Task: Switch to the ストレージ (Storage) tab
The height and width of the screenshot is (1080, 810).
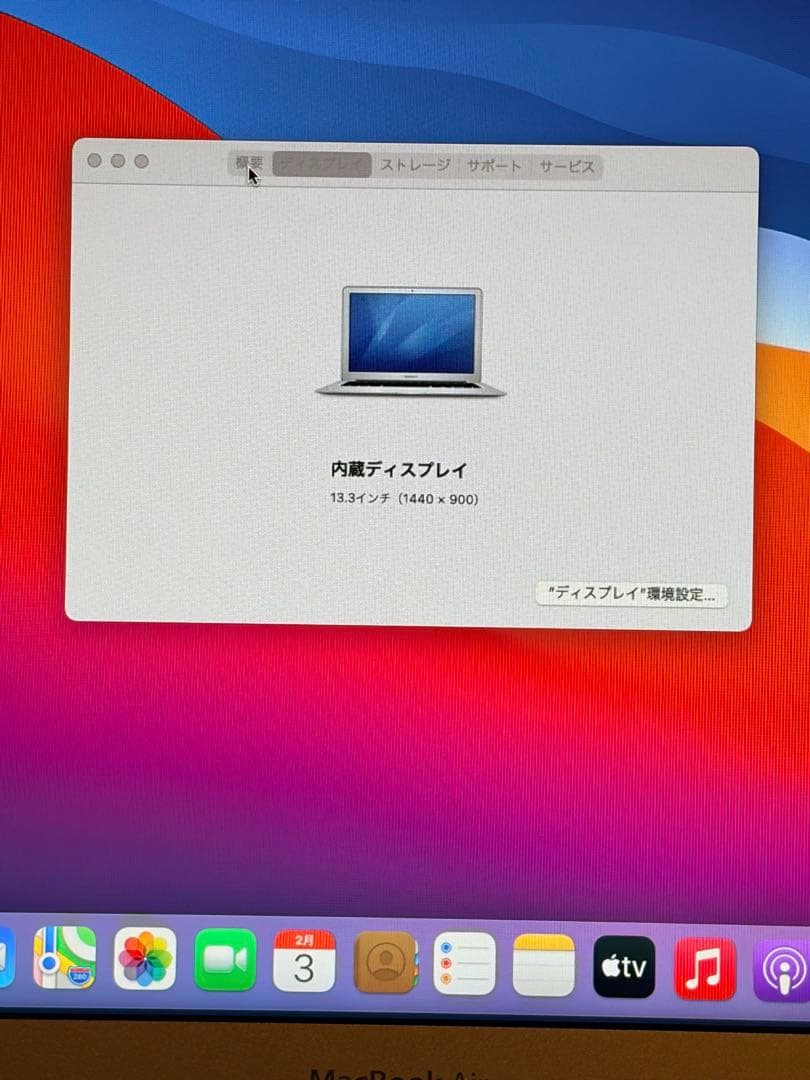Action: [x=414, y=166]
